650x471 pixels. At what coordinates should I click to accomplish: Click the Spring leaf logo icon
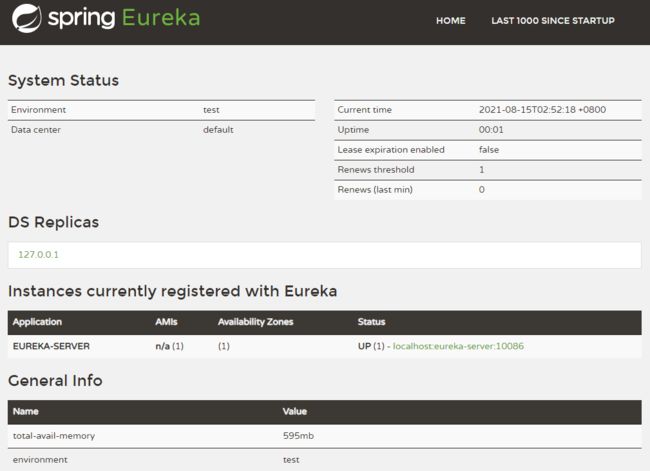coord(27,18)
